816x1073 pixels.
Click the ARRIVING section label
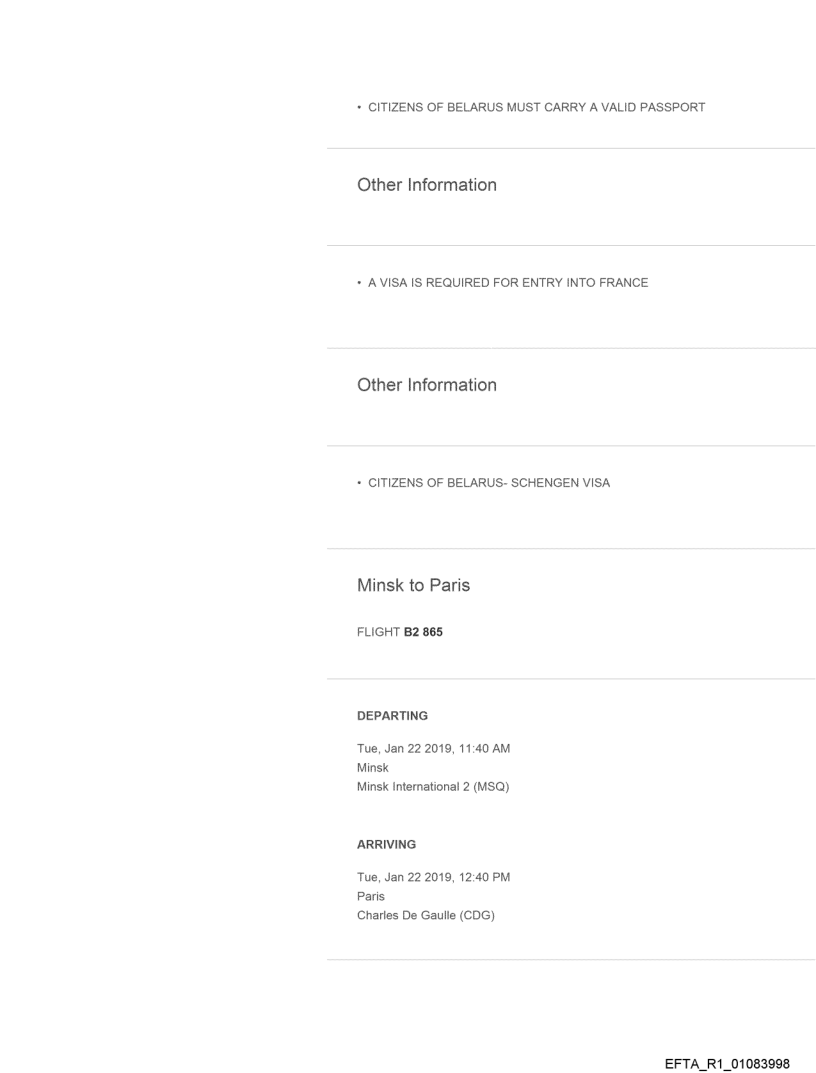coord(386,844)
